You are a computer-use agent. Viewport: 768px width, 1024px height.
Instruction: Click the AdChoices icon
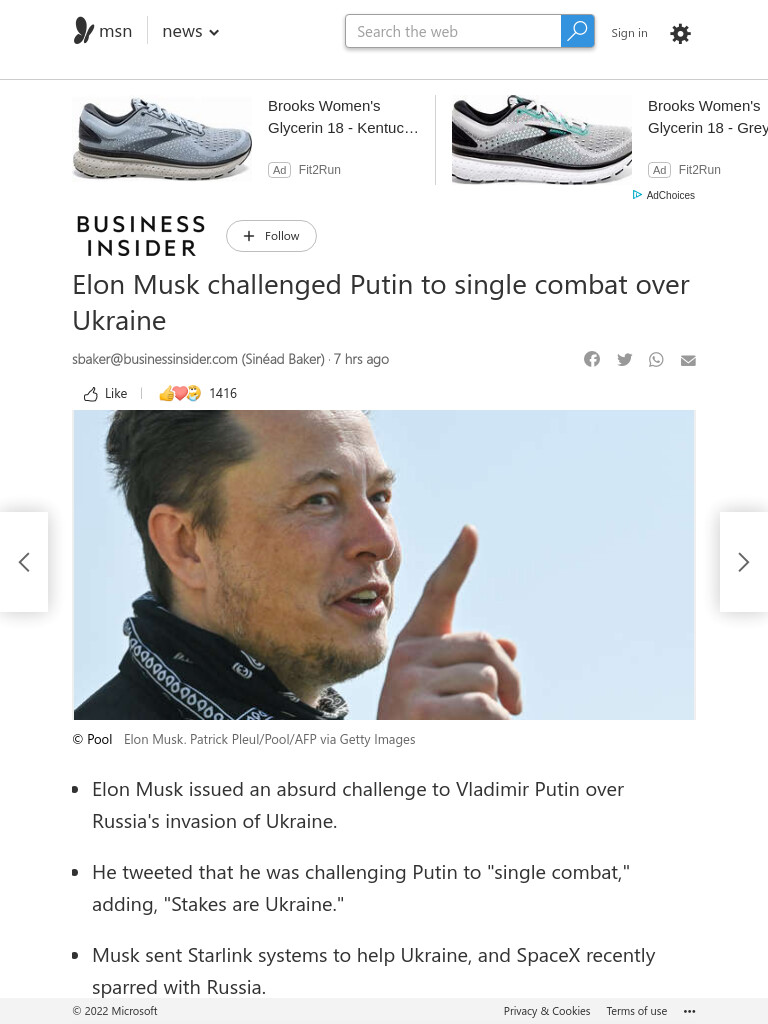point(637,195)
